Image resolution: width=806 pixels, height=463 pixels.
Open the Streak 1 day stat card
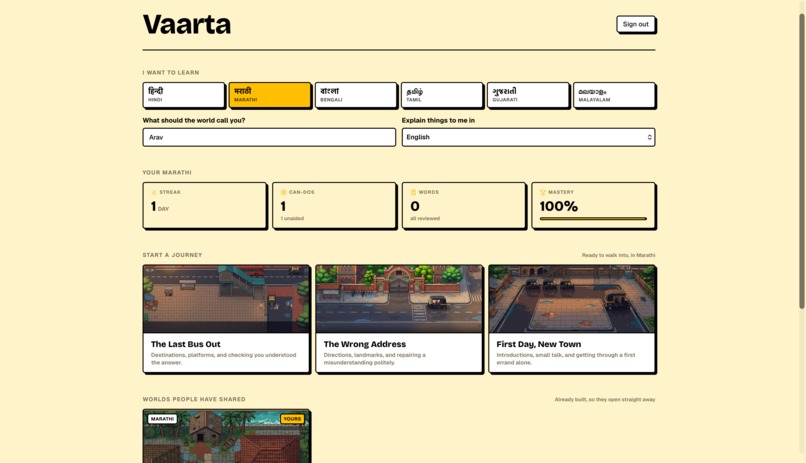pyautogui.click(x=205, y=205)
